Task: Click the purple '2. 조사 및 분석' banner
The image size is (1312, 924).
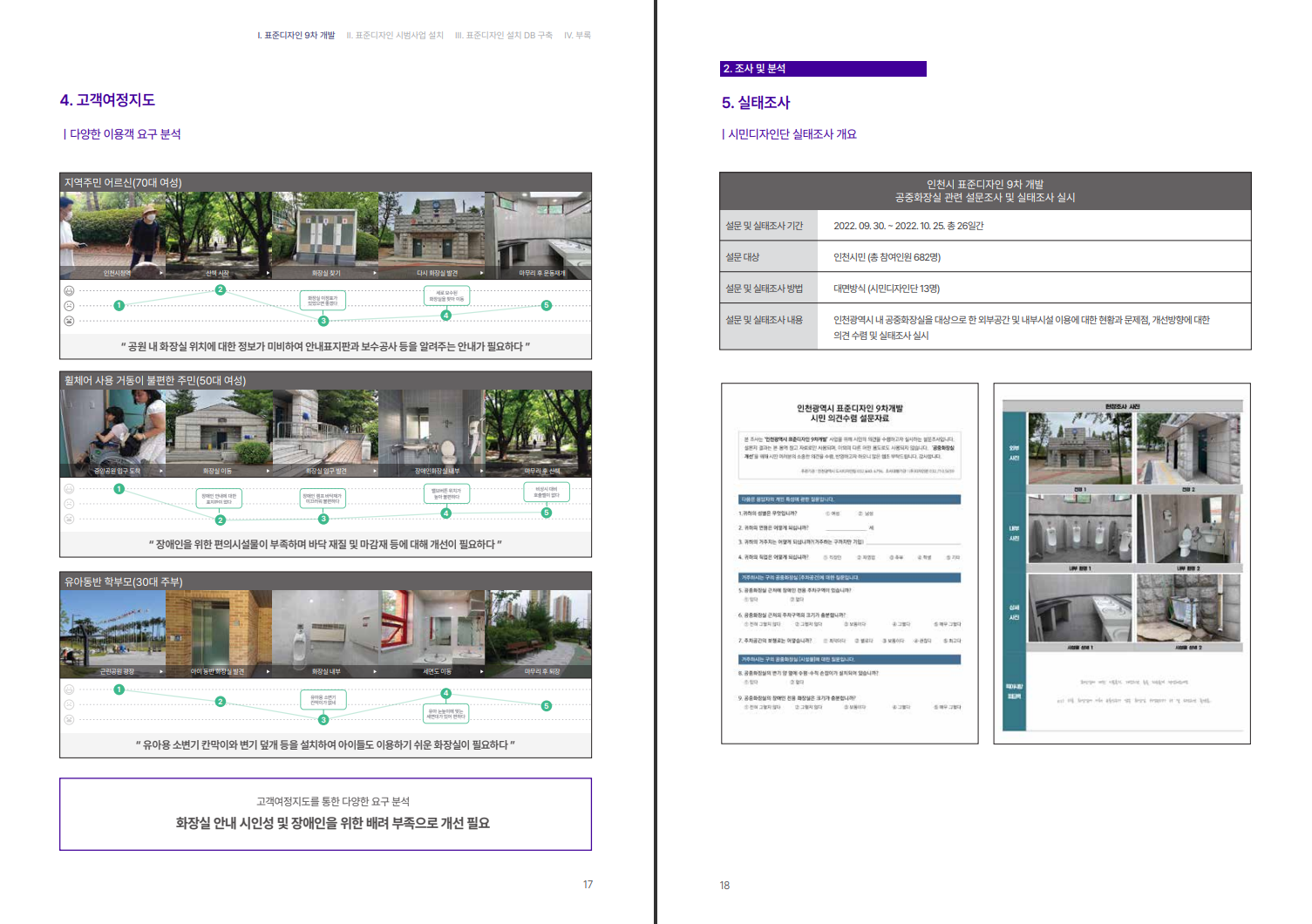Action: 823,69
